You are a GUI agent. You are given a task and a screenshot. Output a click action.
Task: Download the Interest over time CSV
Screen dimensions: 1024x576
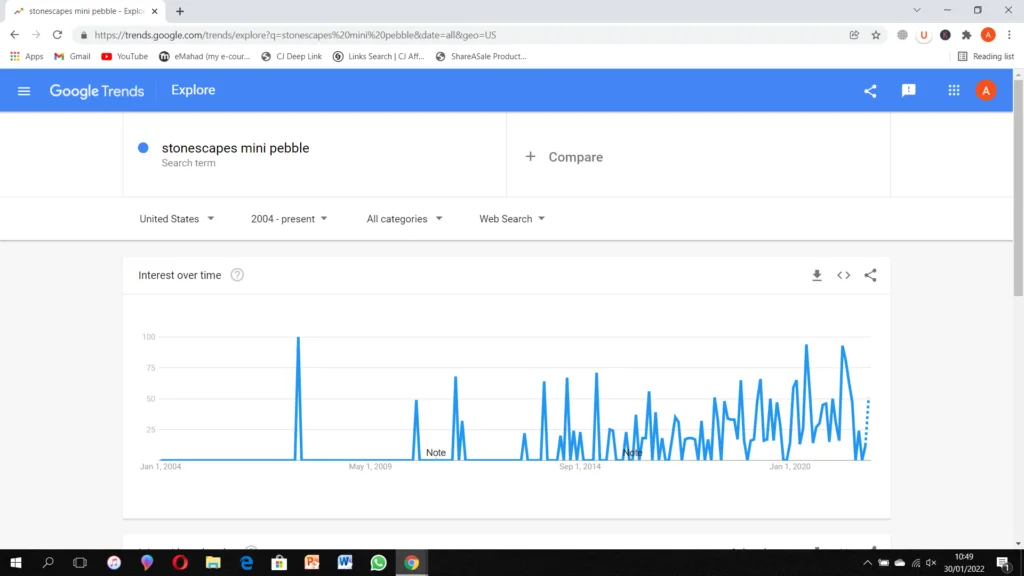click(816, 276)
